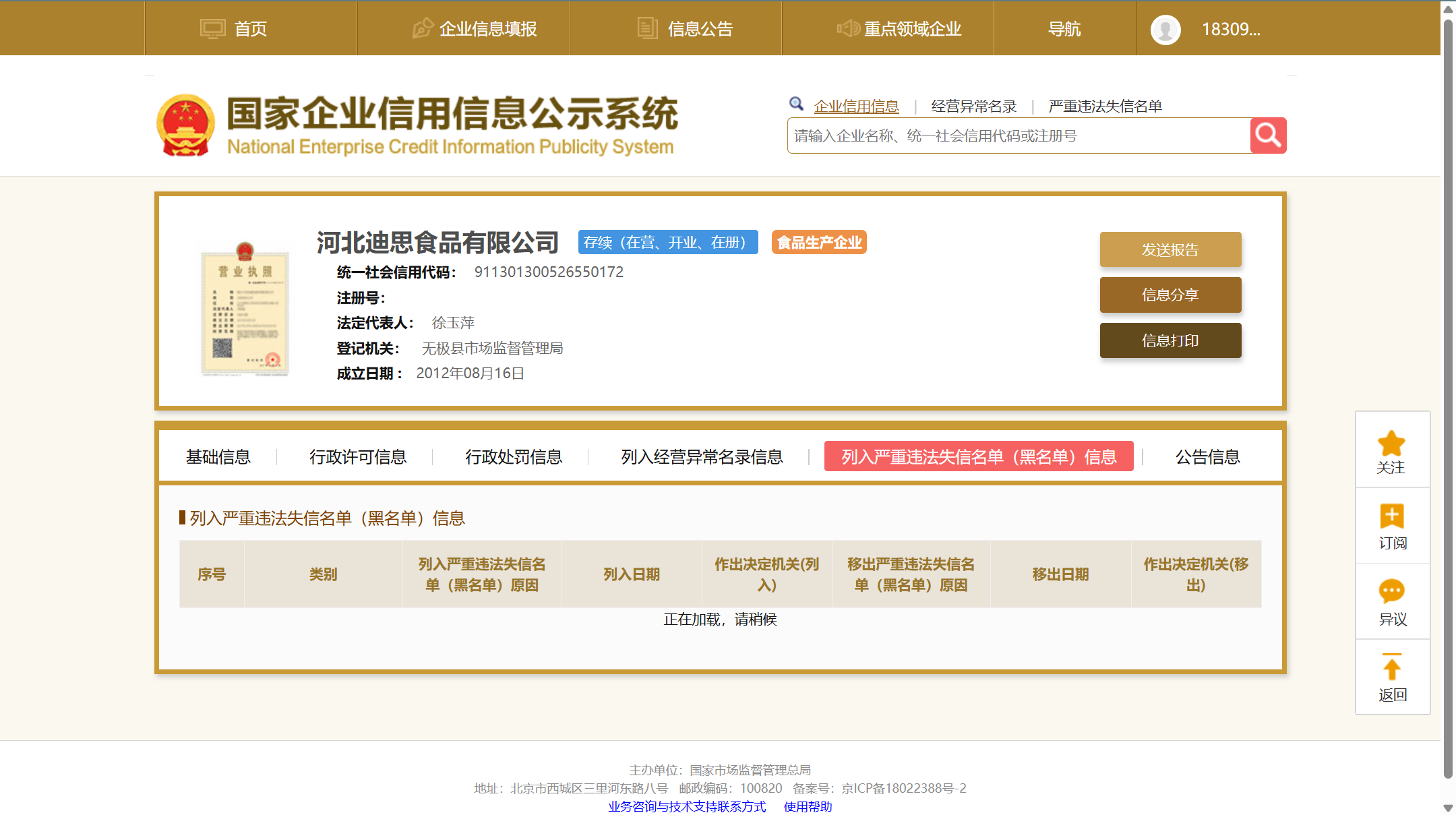Open the 导航 menu
Viewport: 1456px width, 815px height.
point(1064,28)
